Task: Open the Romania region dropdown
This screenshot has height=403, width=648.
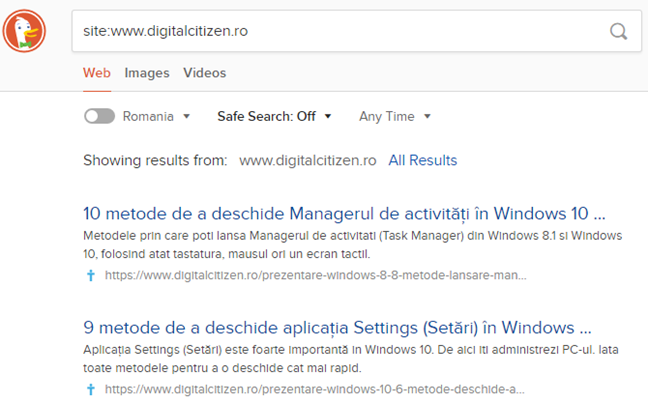Action: click(156, 117)
